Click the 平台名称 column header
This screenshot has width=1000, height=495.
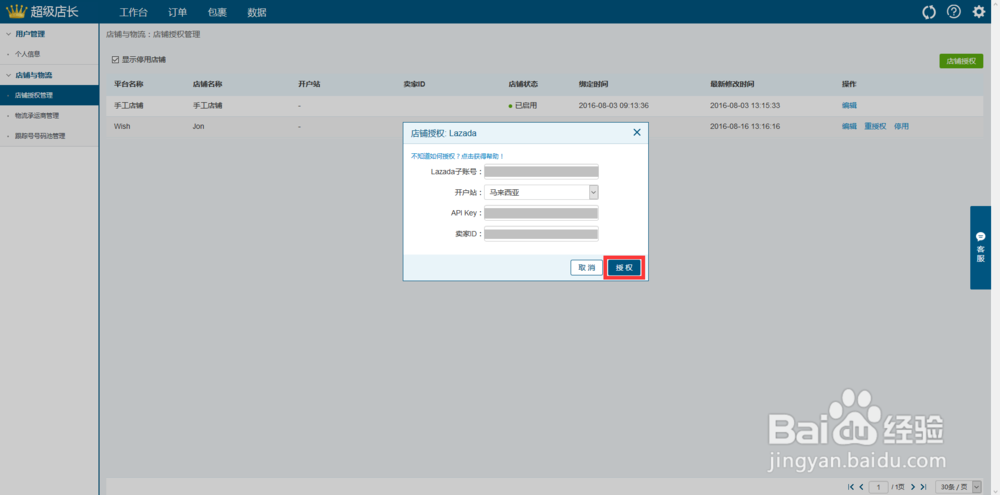(x=128, y=84)
